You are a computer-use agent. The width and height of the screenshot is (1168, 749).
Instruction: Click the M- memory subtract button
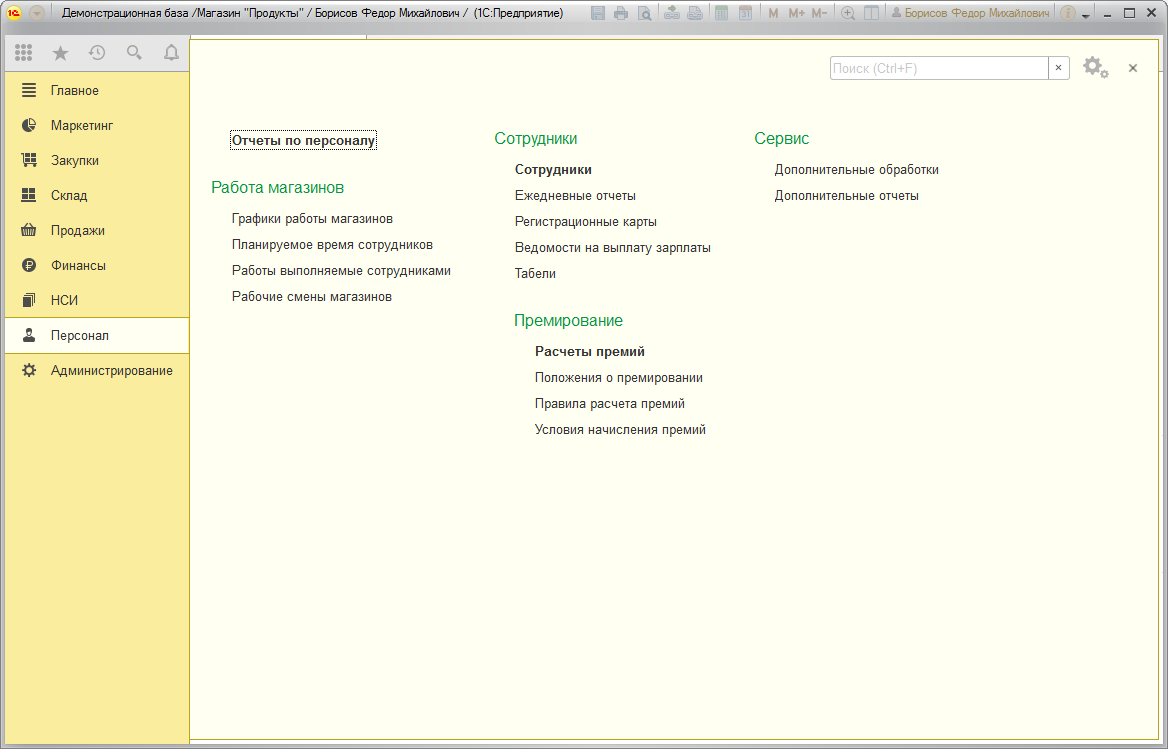(819, 13)
